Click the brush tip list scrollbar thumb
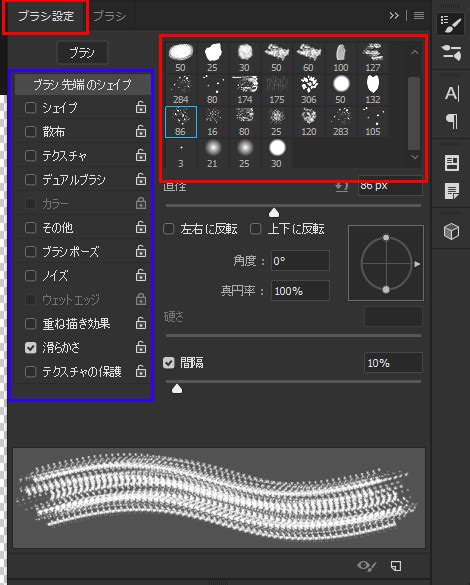The width and height of the screenshot is (470, 585). 414,113
